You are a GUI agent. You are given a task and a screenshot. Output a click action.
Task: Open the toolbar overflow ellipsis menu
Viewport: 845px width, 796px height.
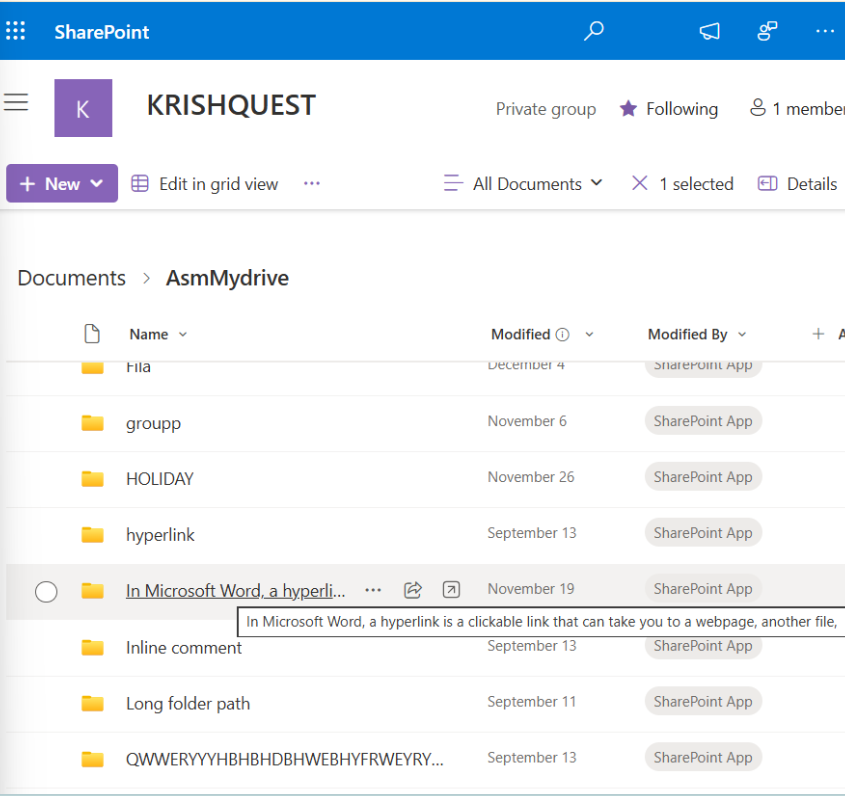coord(311,183)
